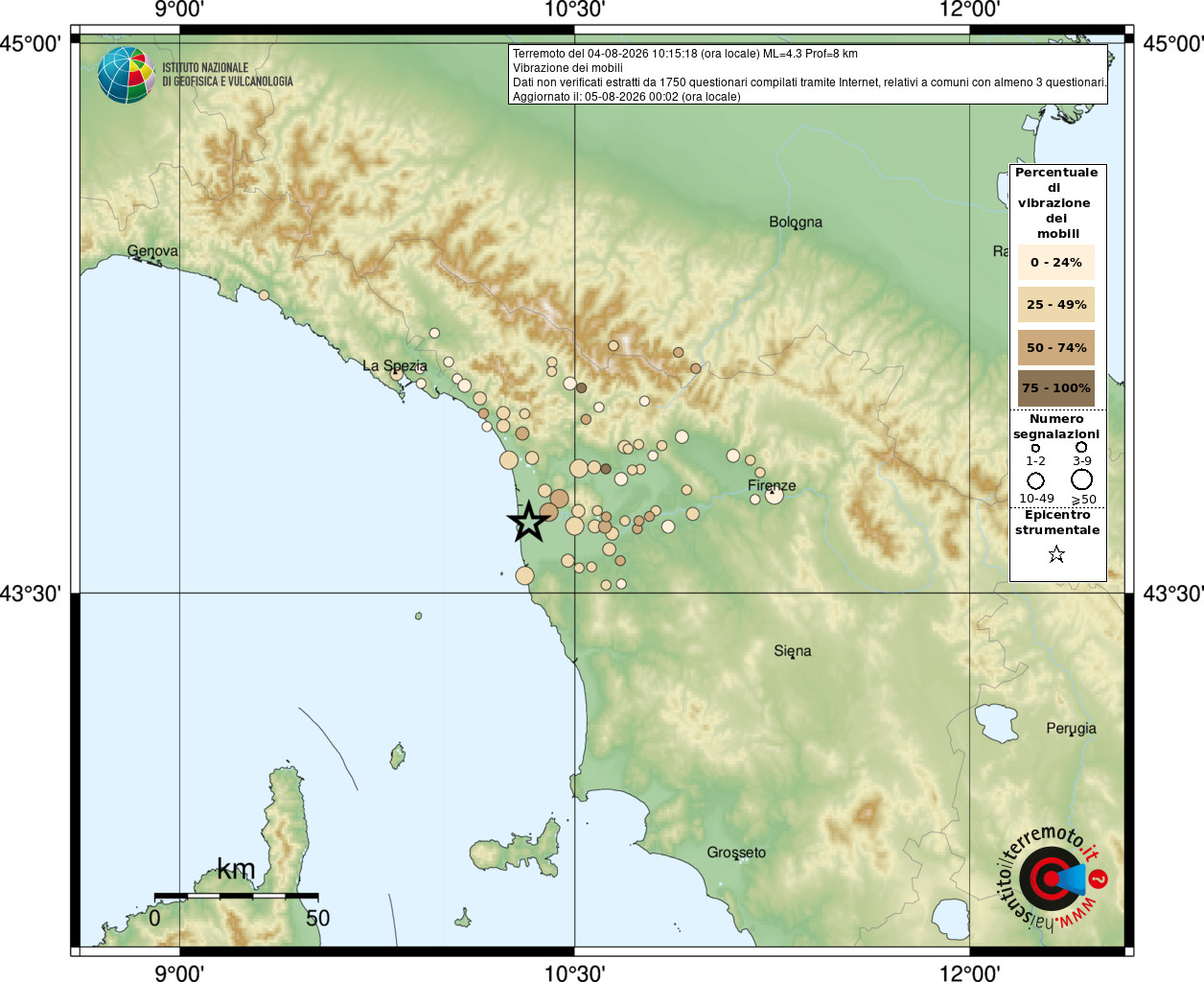Click 'Terremoto del 04-08-2026' header line

(x=685, y=54)
